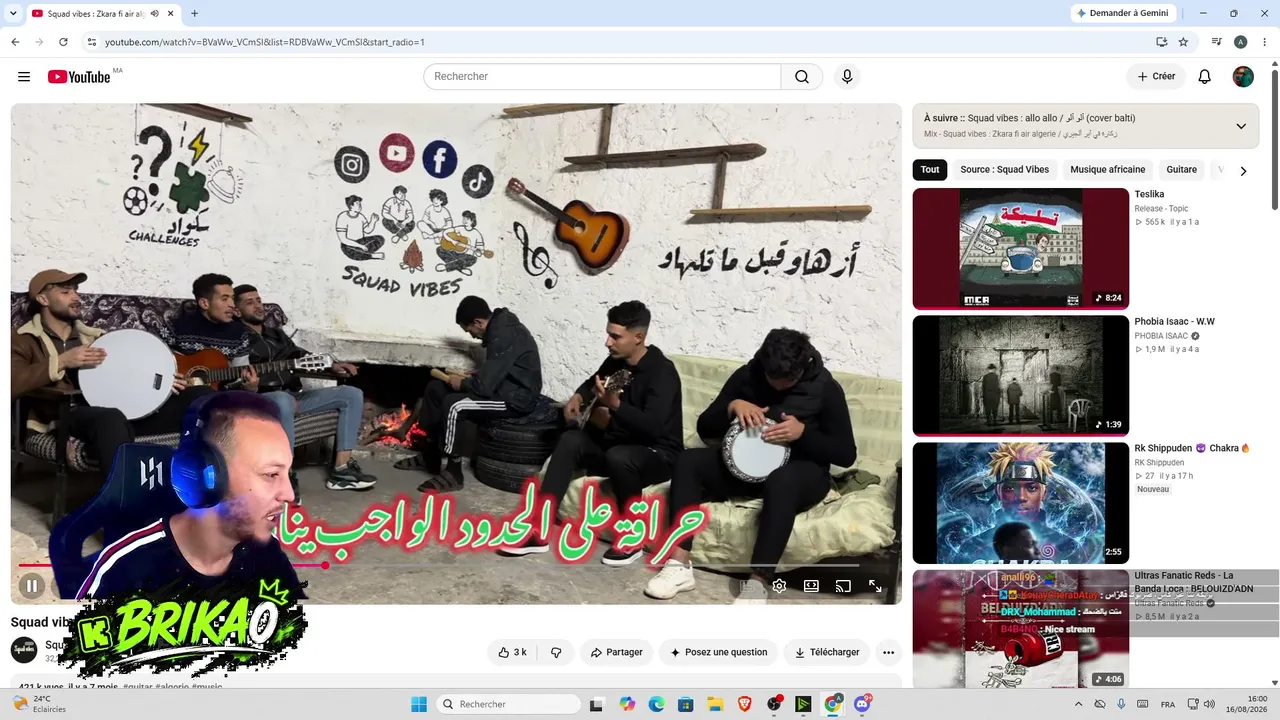Pause the playing video

[x=31, y=586]
